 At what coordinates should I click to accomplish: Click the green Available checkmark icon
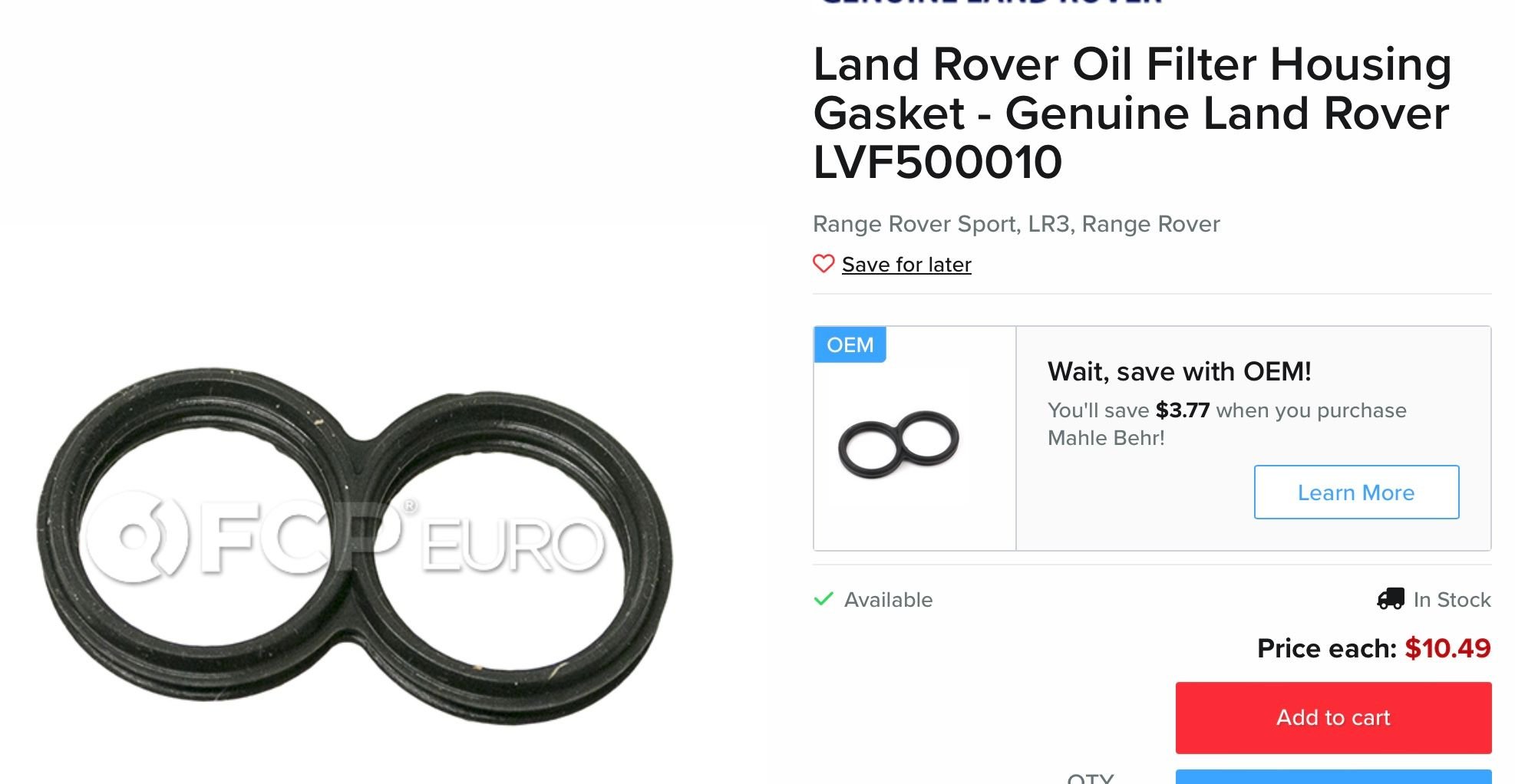tap(824, 599)
